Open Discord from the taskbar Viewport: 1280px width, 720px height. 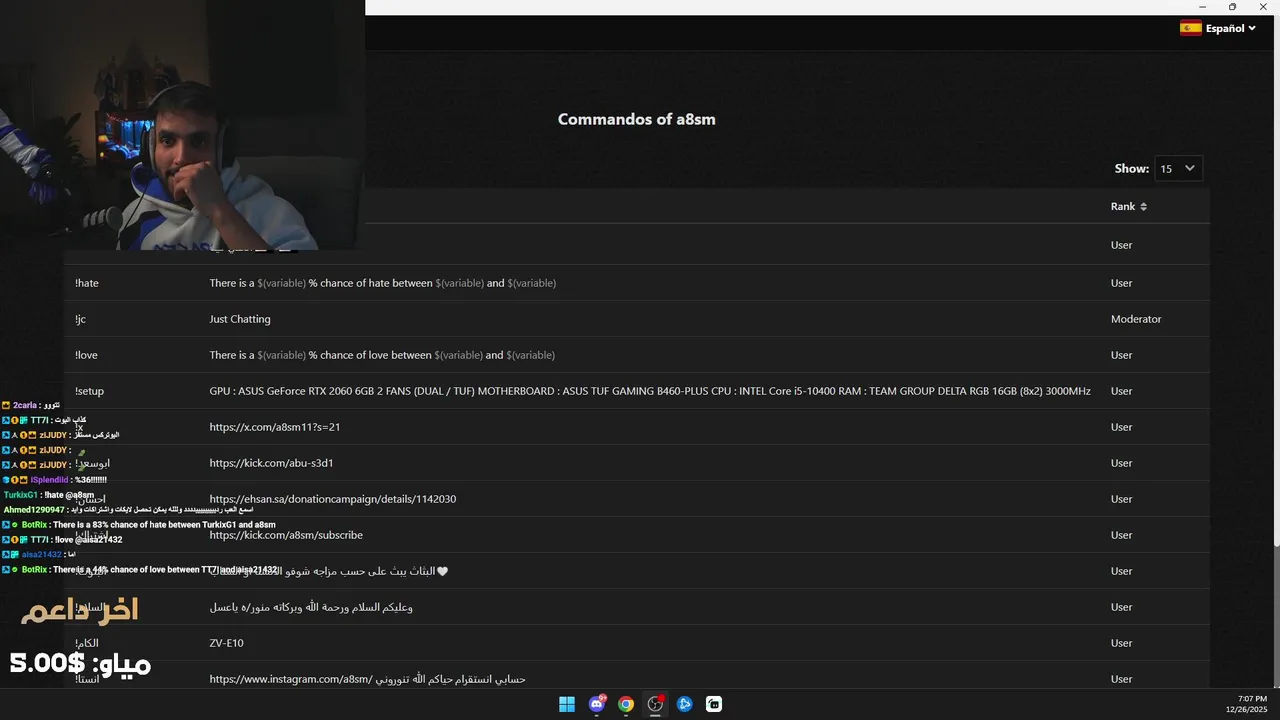click(x=597, y=704)
